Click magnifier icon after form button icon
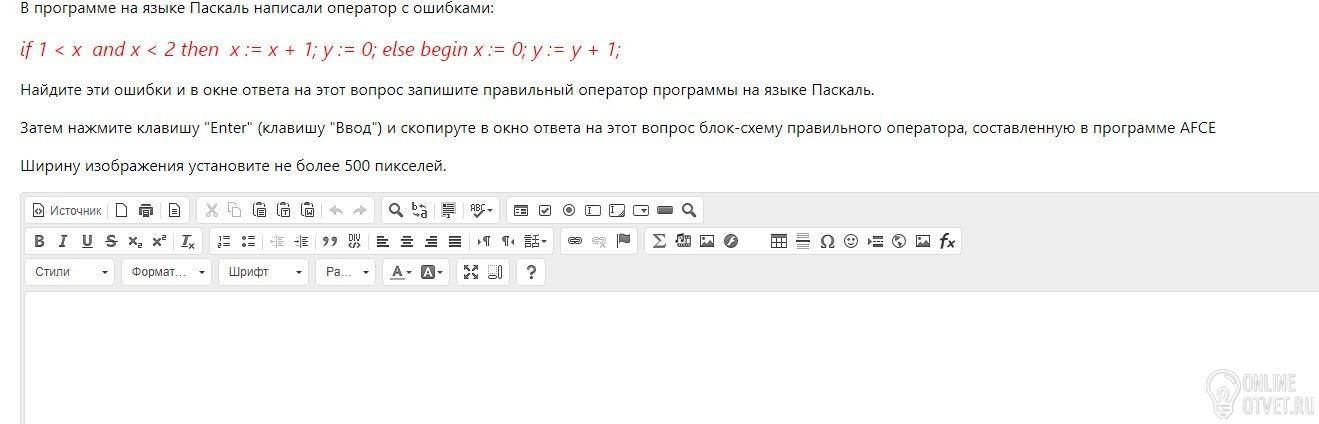The height and width of the screenshot is (424, 1319). pyautogui.click(x=689, y=210)
